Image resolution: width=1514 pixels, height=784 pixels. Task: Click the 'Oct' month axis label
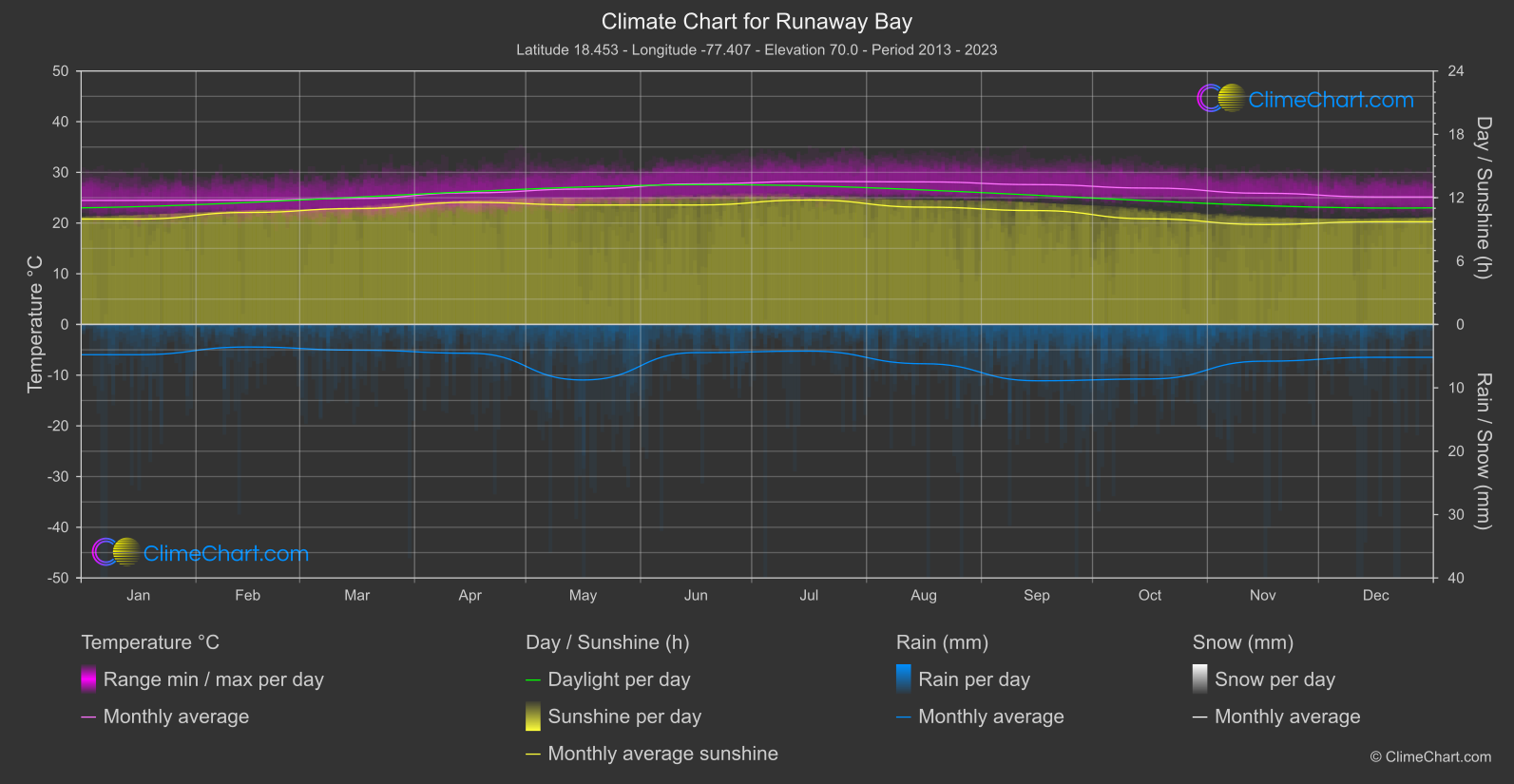1150,595
